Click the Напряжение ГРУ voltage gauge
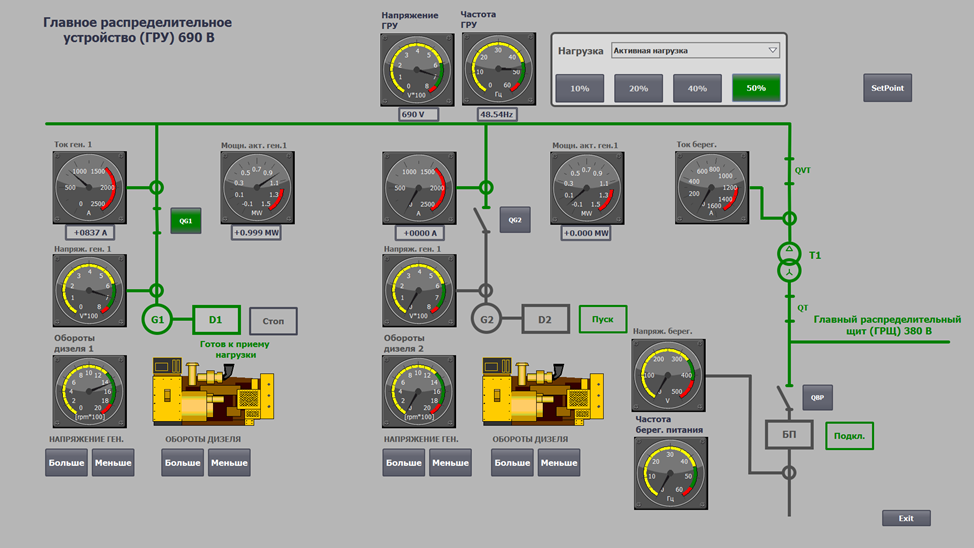 [x=417, y=70]
